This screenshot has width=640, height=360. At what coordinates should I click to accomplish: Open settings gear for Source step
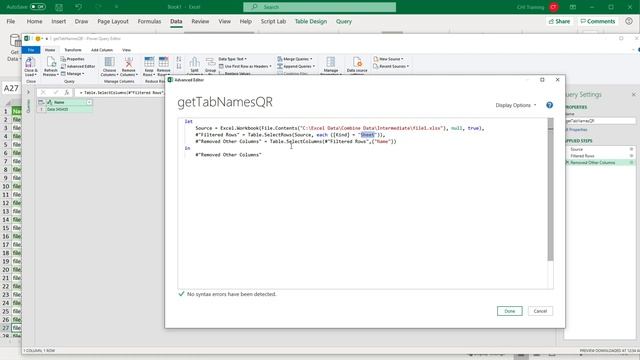pyautogui.click(x=631, y=149)
